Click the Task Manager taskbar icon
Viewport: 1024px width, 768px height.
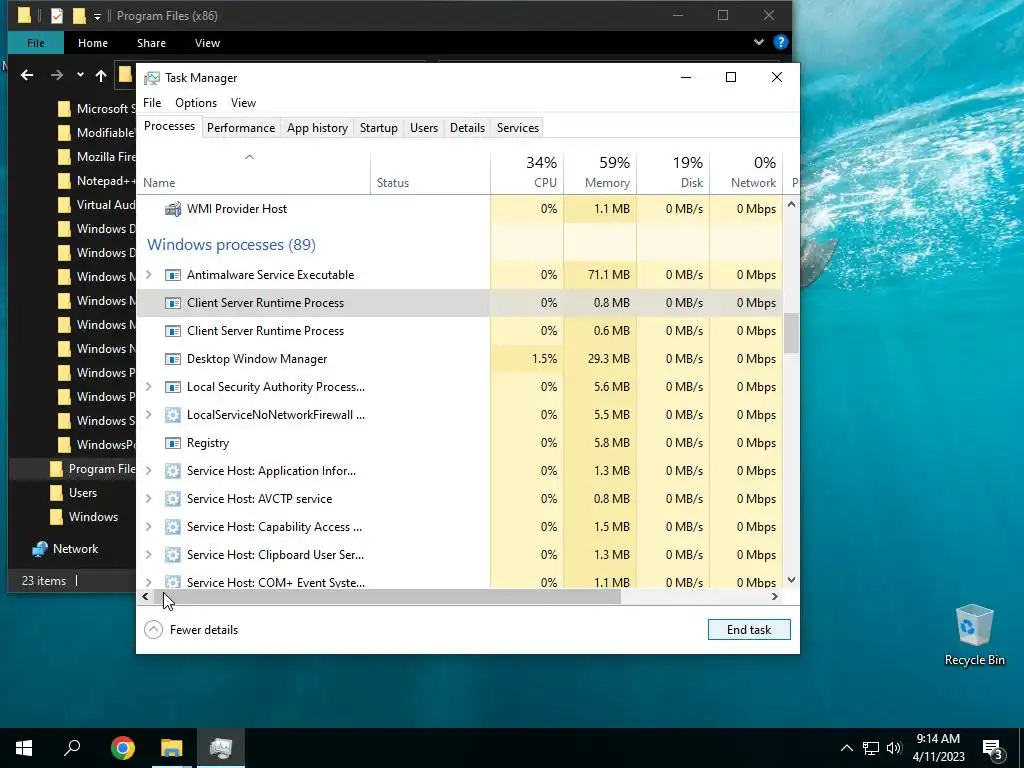(x=221, y=748)
